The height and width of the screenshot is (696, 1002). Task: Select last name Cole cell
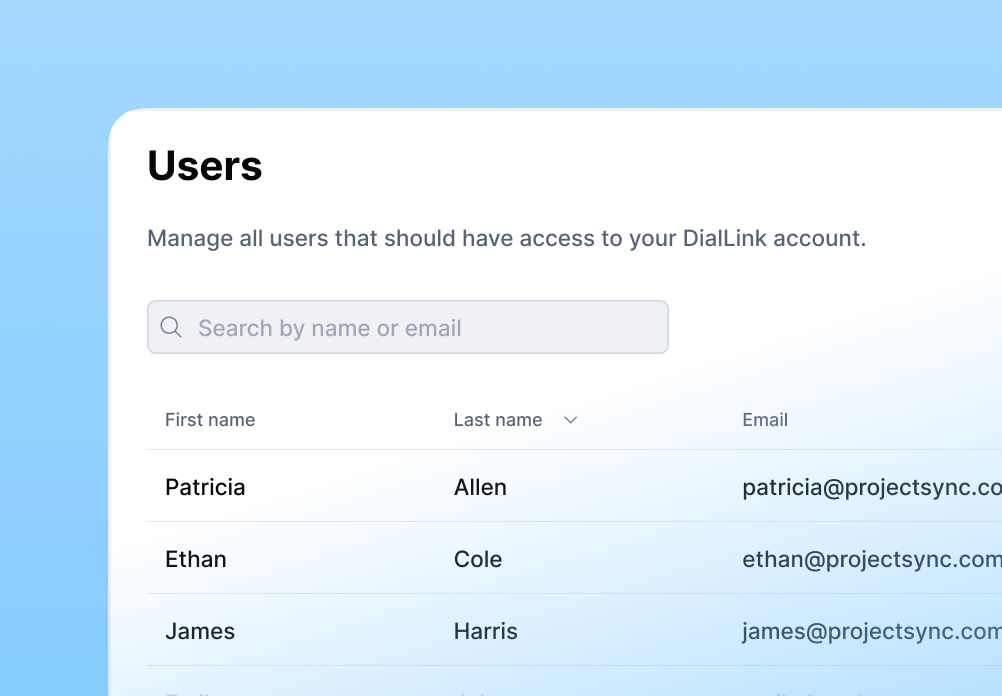(478, 559)
